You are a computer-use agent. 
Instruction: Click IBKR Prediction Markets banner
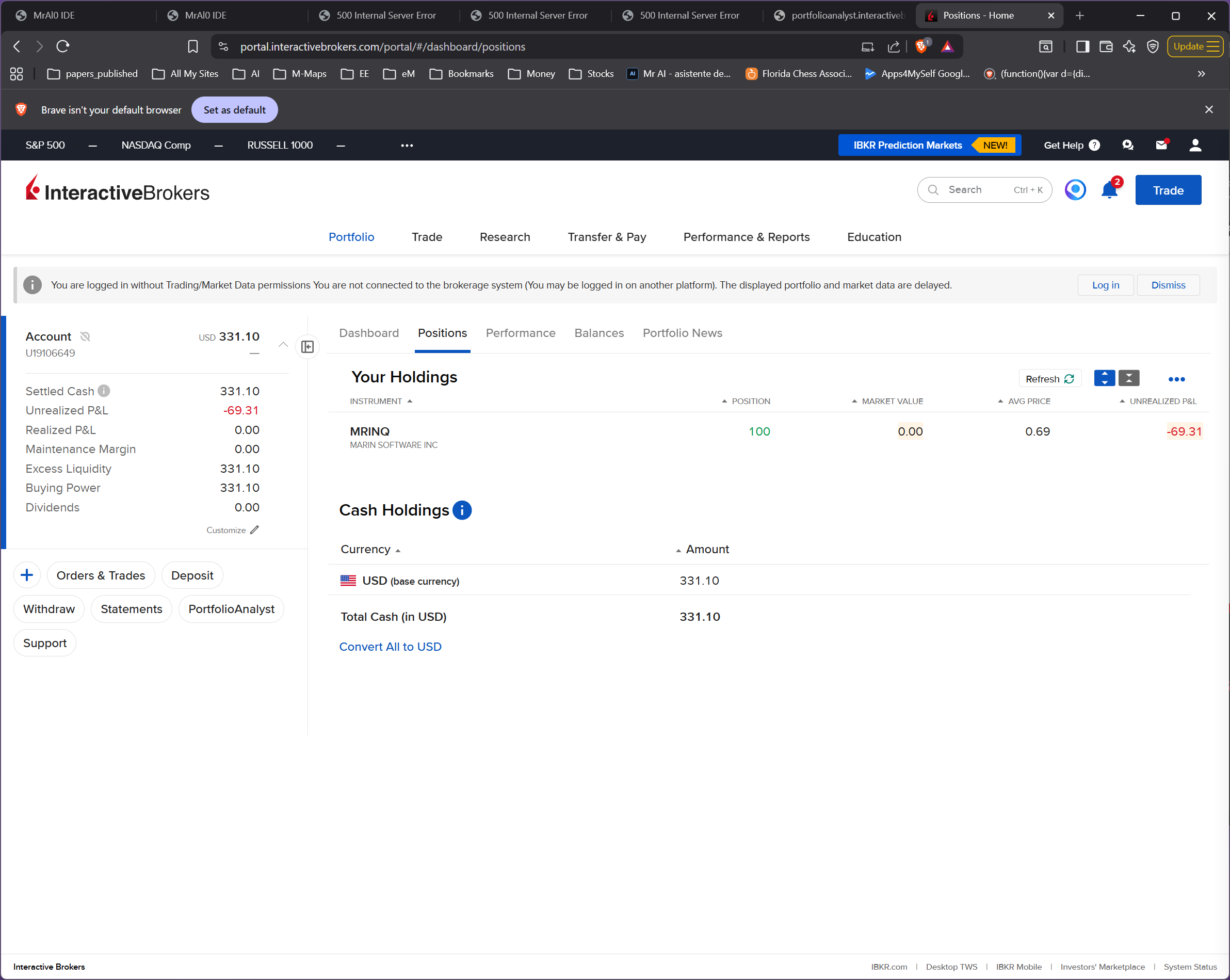point(929,145)
